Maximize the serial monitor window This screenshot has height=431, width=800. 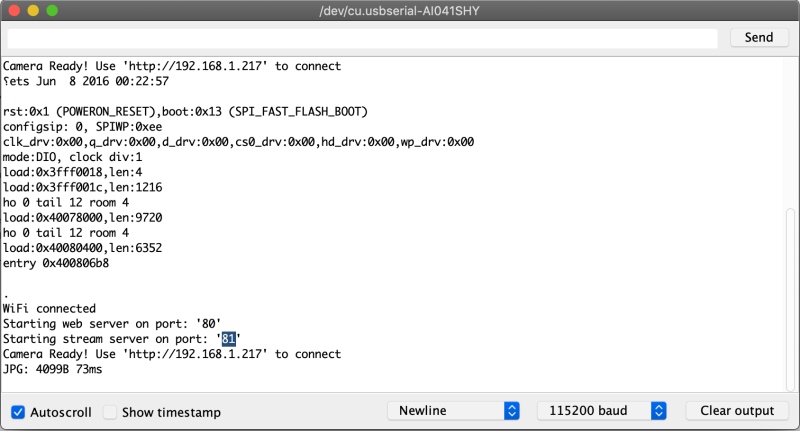[x=52, y=10]
